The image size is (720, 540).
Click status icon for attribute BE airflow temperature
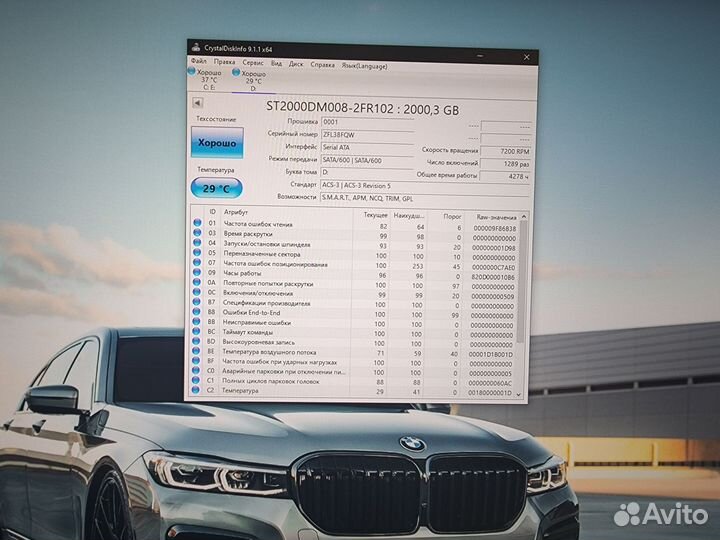coord(197,352)
